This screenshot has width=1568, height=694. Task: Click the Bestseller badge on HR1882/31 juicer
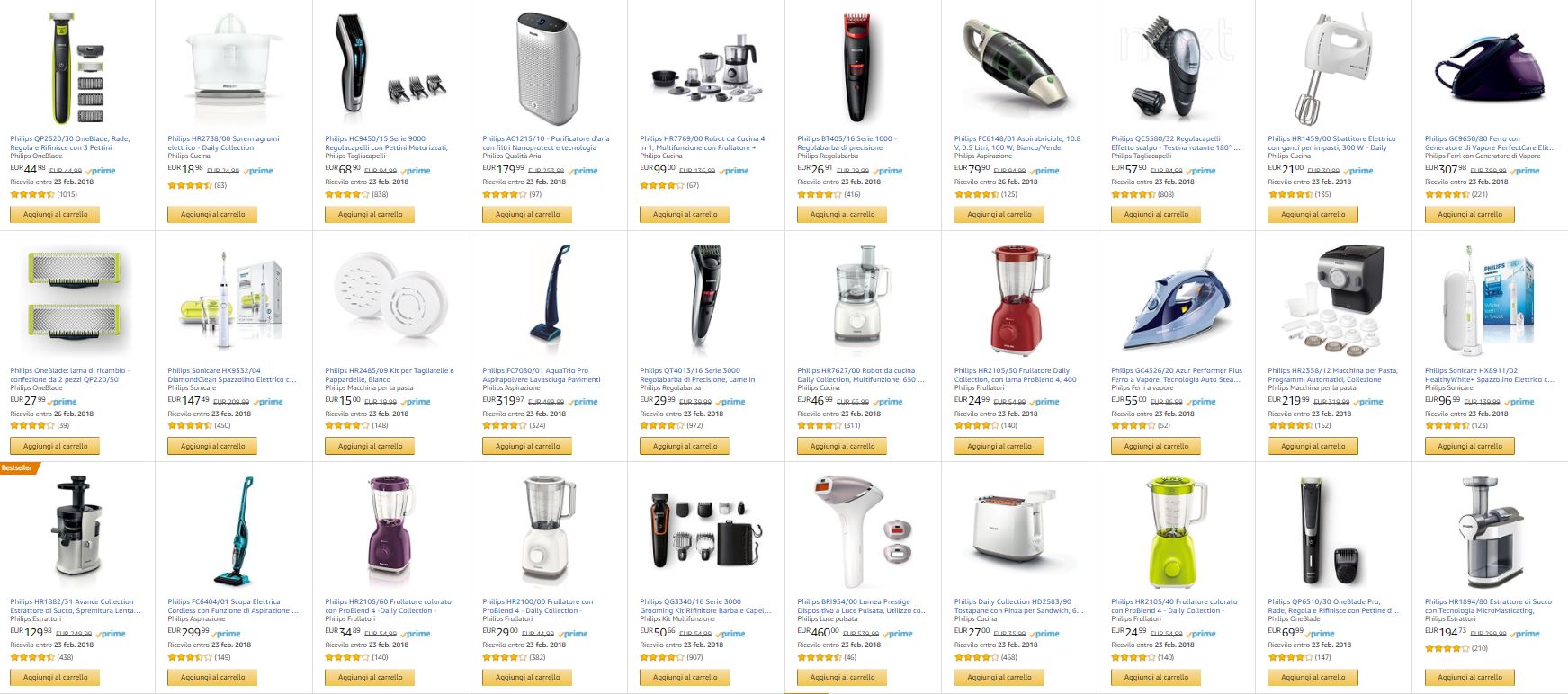[18, 468]
